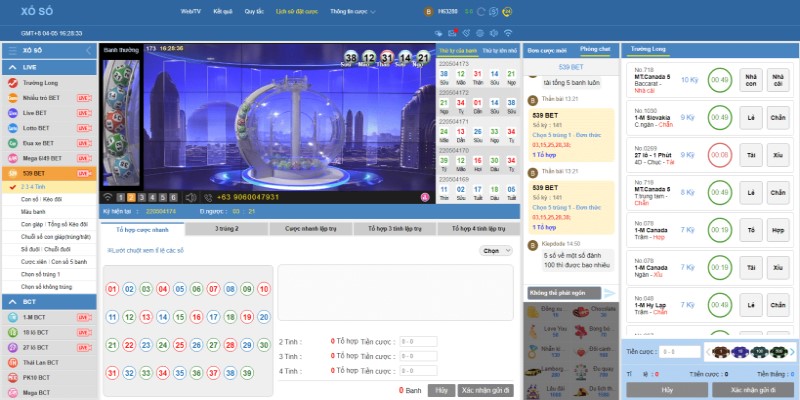Switch to Tổ hợp 3 tinh lập trụ tab

(395, 229)
